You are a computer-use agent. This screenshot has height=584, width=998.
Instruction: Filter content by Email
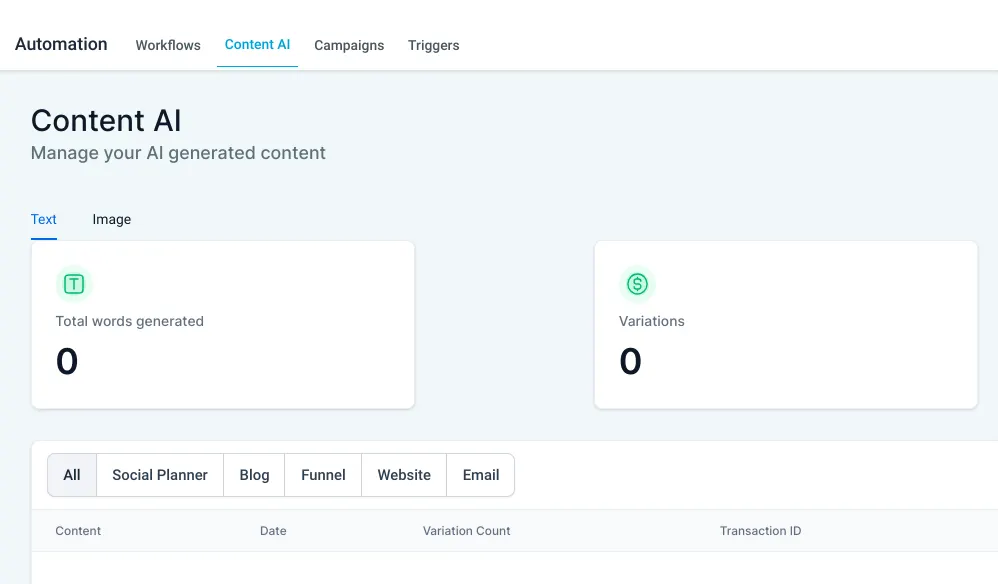[x=481, y=475]
